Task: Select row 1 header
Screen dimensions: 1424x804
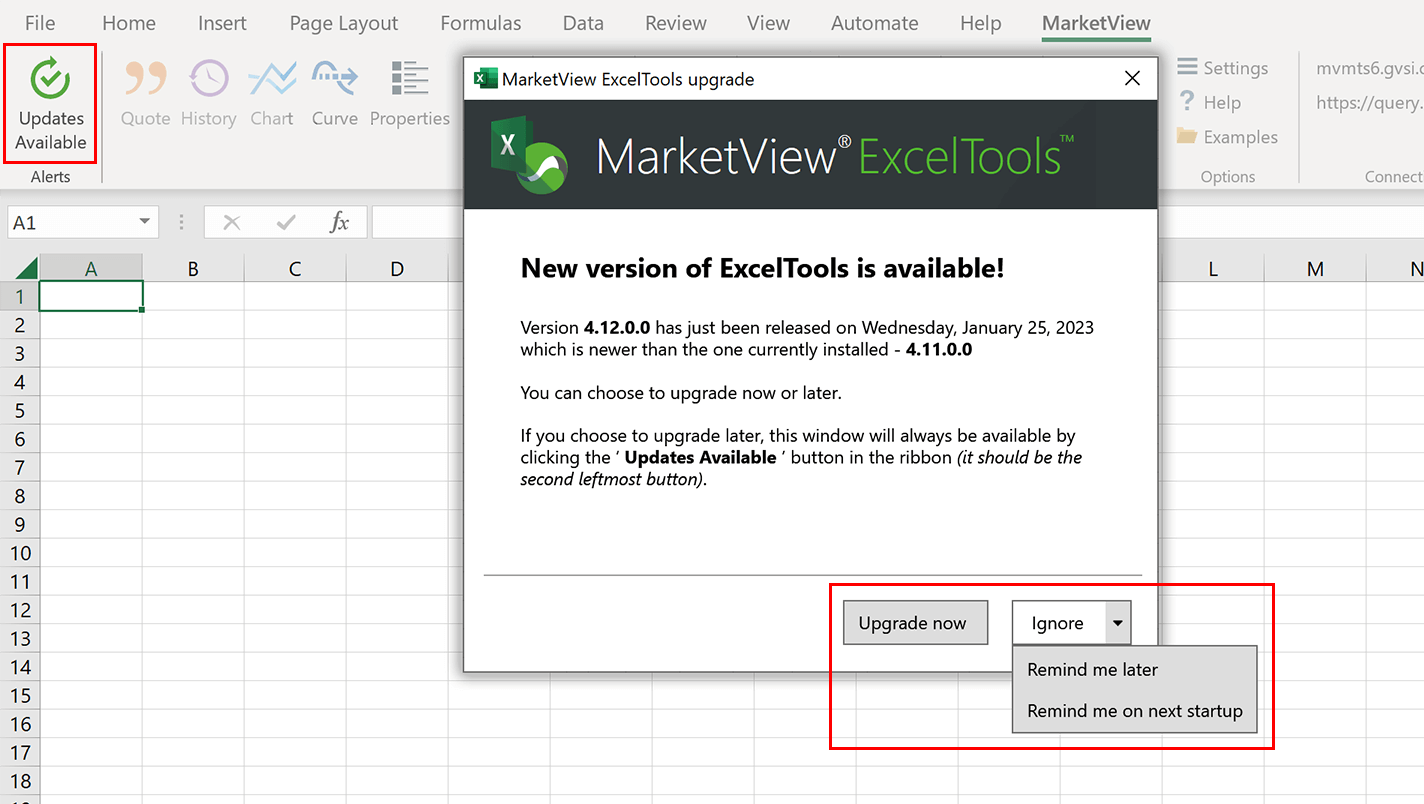Action: click(x=19, y=296)
